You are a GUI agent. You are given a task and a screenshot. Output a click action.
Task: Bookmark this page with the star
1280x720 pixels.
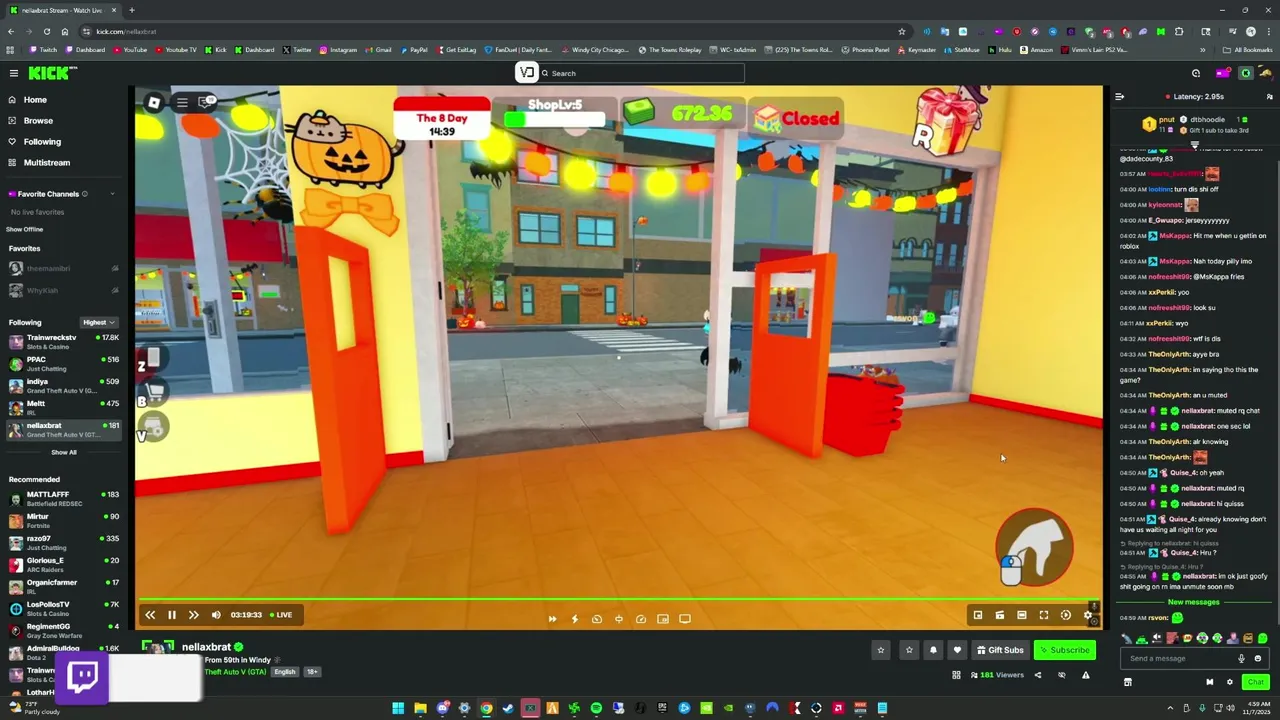902,32
